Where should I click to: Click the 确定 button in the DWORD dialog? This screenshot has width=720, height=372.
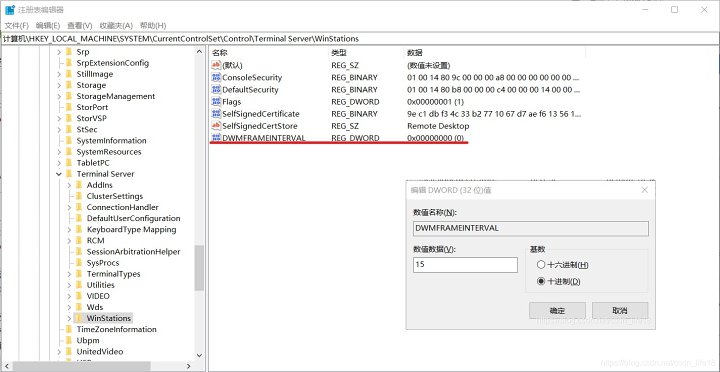[557, 310]
